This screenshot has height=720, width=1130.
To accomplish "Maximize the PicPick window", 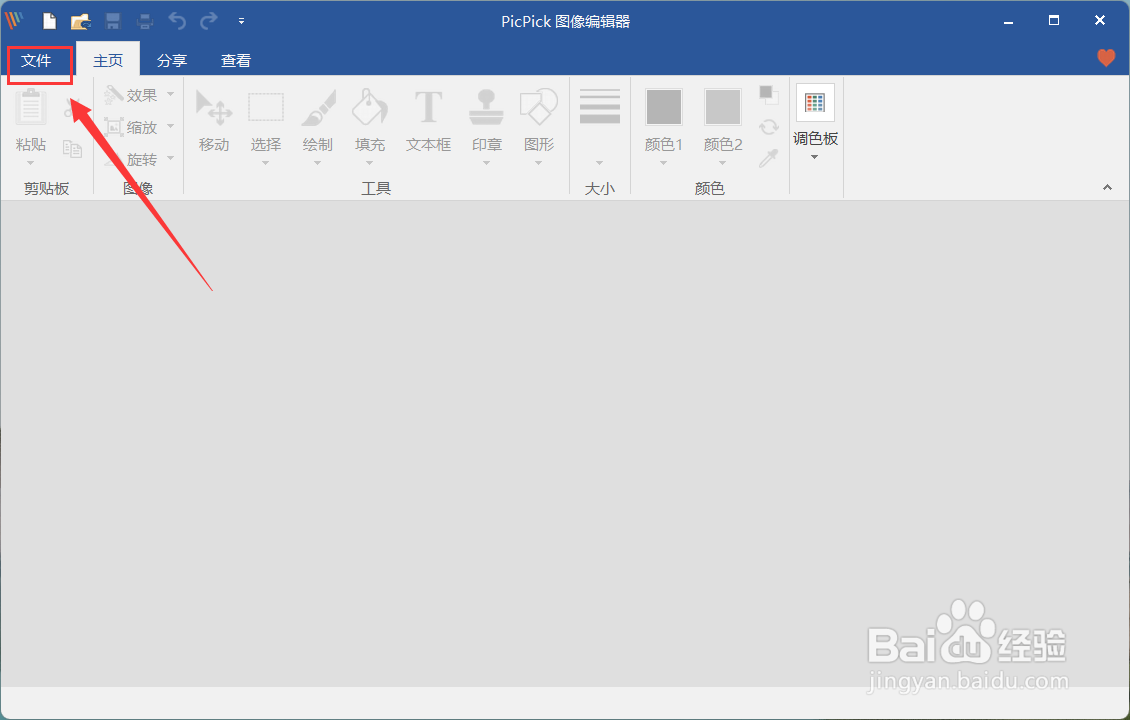I will tap(1054, 20).
